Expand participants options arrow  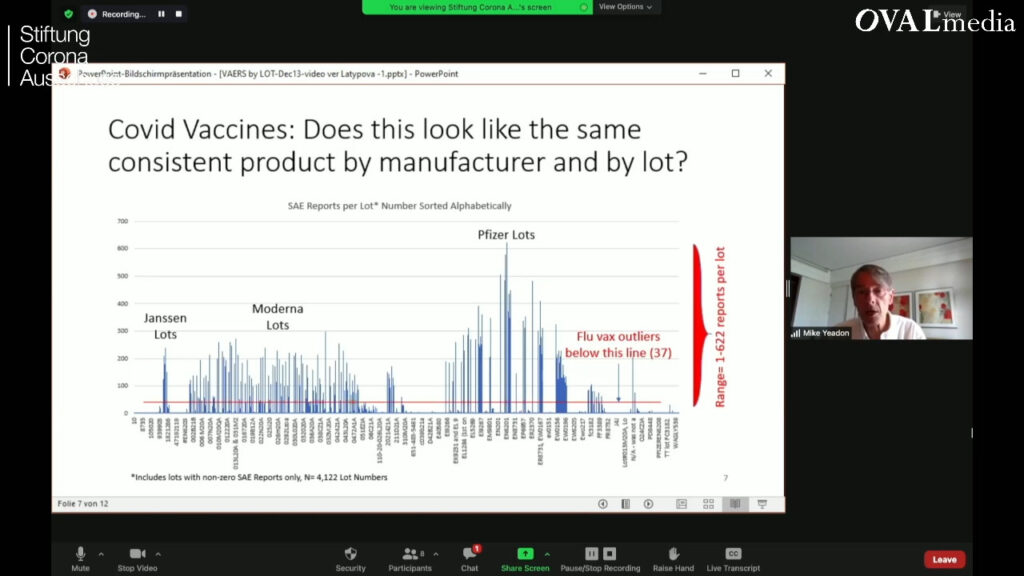point(436,554)
